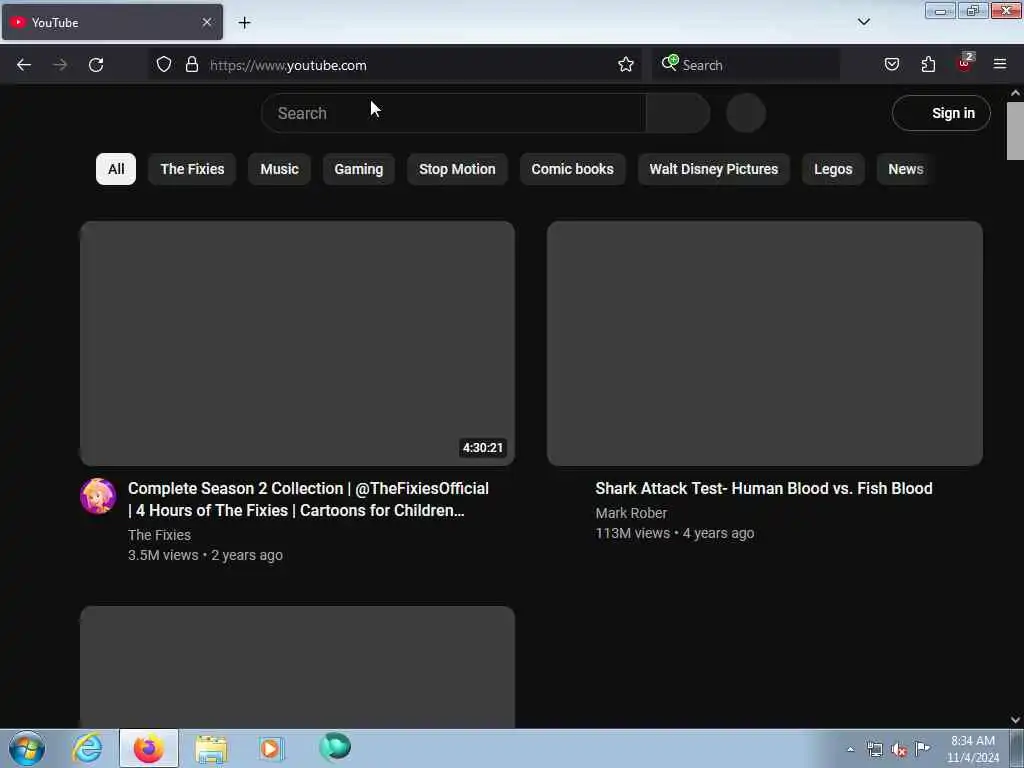Select the News filter chip
Image resolution: width=1024 pixels, height=768 pixels.
click(x=905, y=169)
